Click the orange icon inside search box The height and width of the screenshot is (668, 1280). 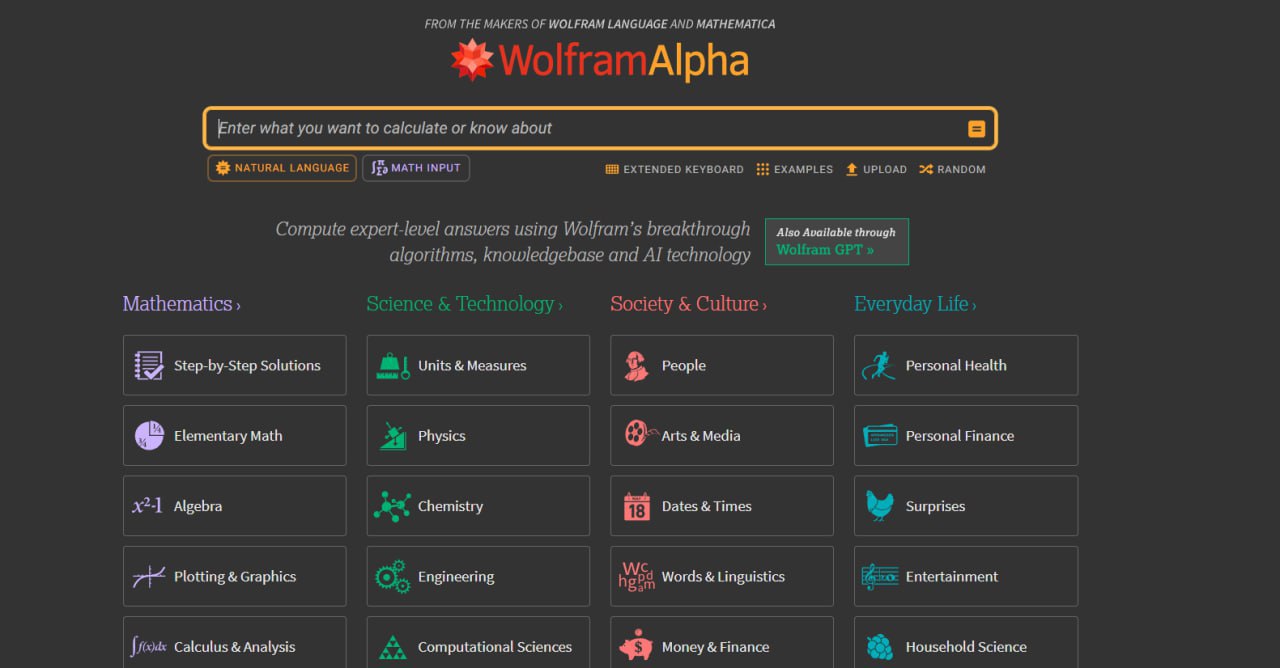(976, 129)
